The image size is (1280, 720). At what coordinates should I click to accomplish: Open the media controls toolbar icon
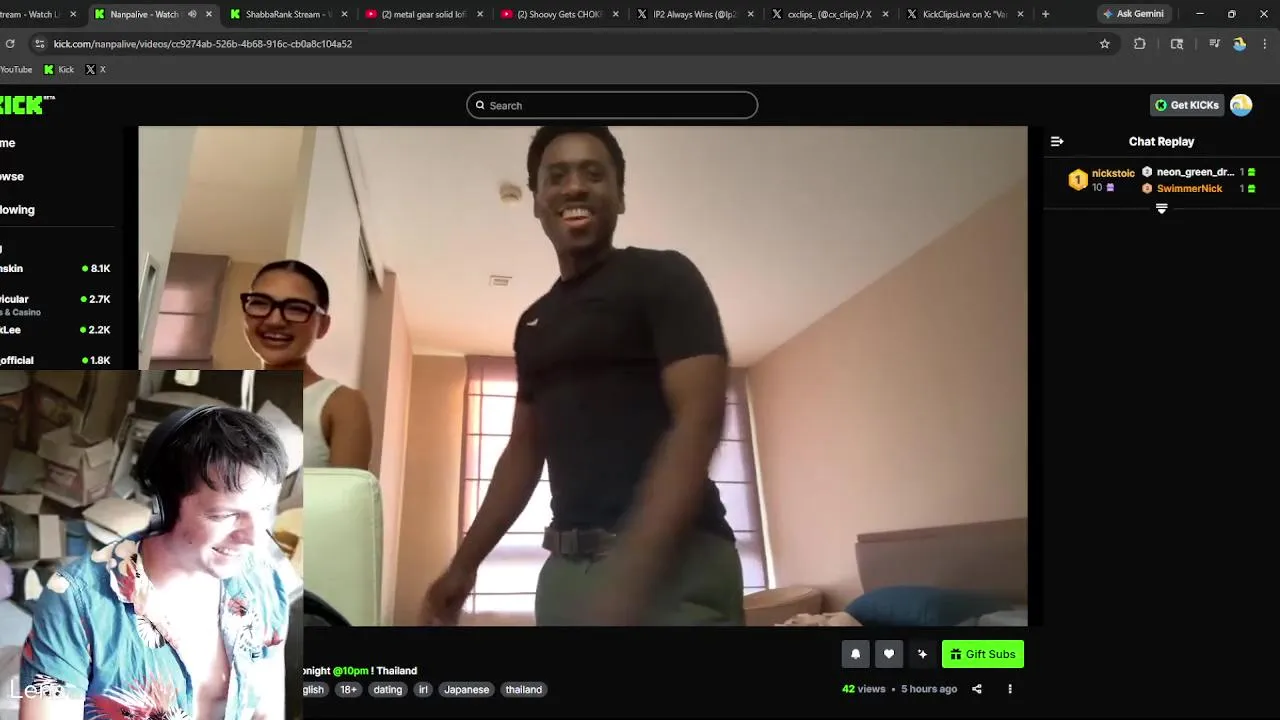click(x=1214, y=44)
